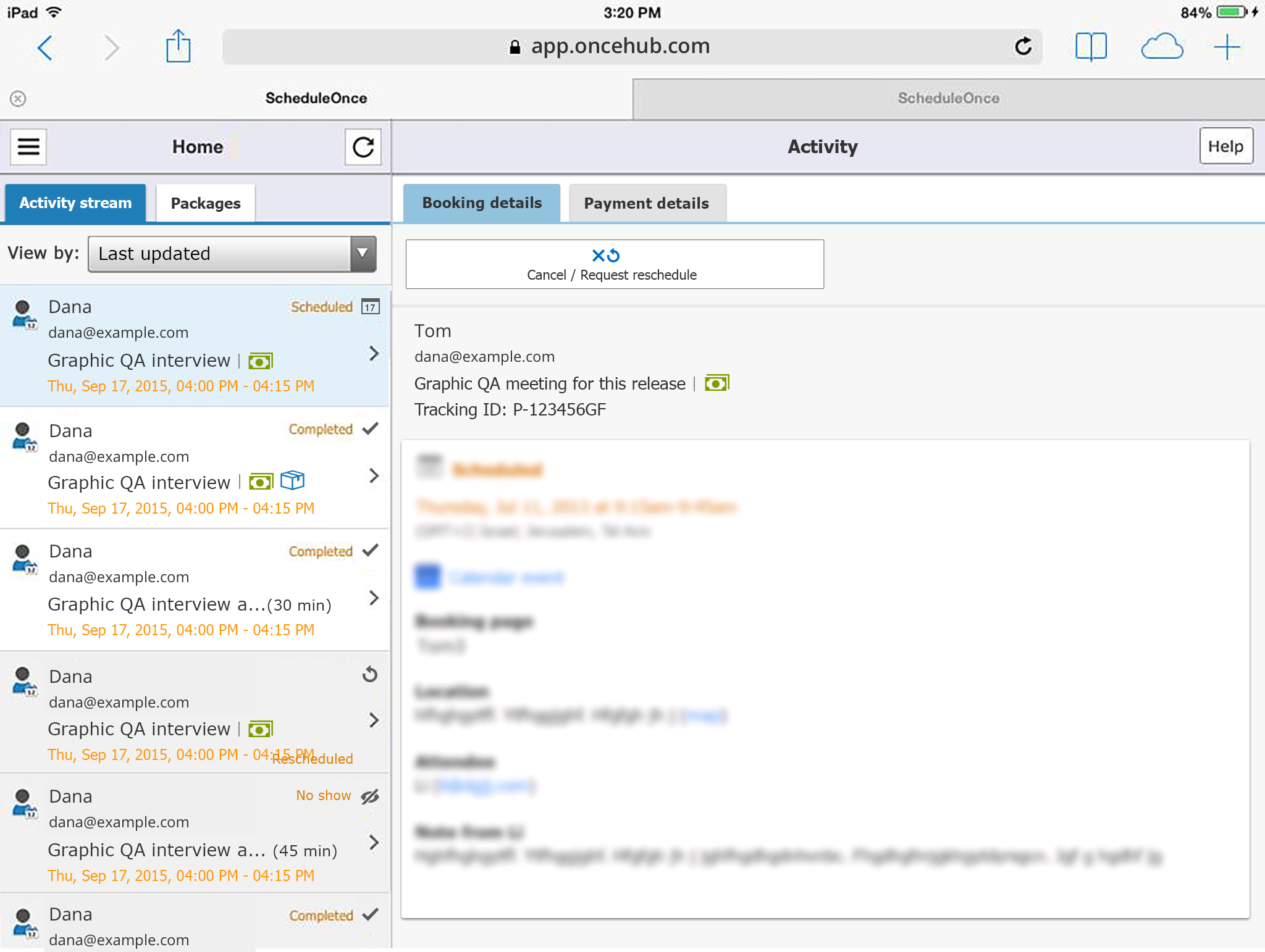Image resolution: width=1265 pixels, height=952 pixels.
Task: Switch to the Packages tab
Action: [205, 203]
